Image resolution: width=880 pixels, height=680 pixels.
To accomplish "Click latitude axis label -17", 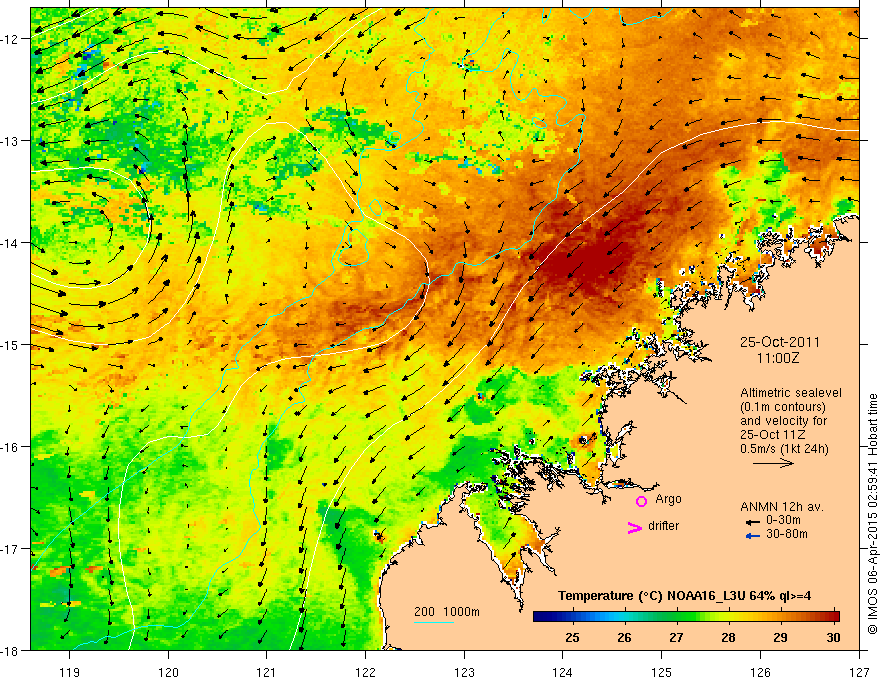I will click(10, 549).
